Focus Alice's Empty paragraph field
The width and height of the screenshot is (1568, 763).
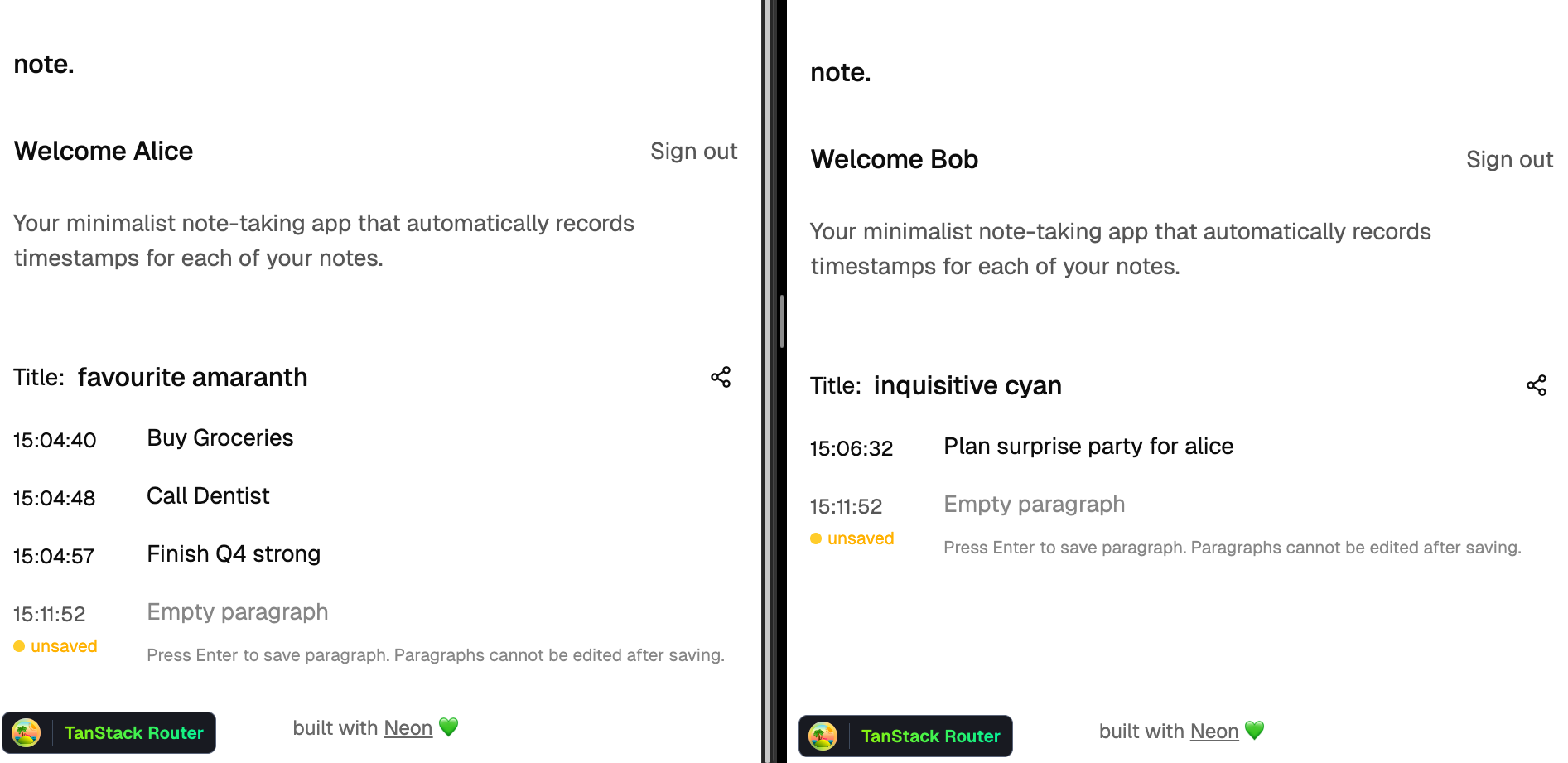point(238,612)
